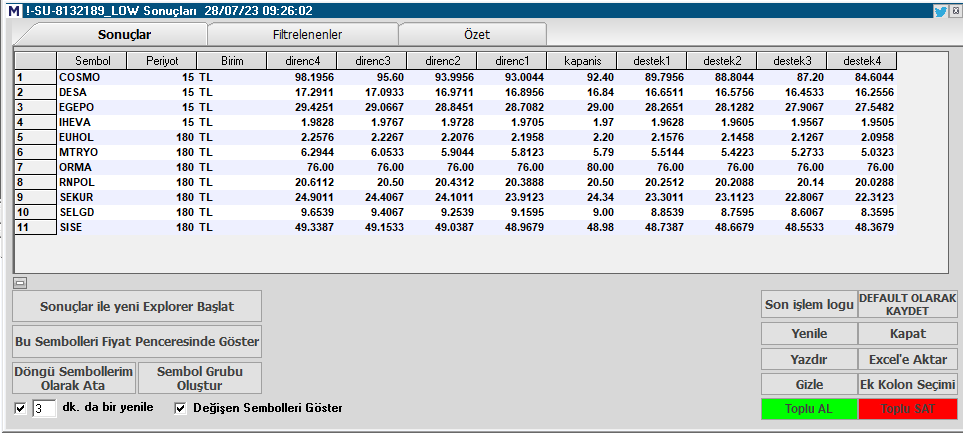Click the direnc3 column header
The image size is (963, 433).
[x=372, y=61]
